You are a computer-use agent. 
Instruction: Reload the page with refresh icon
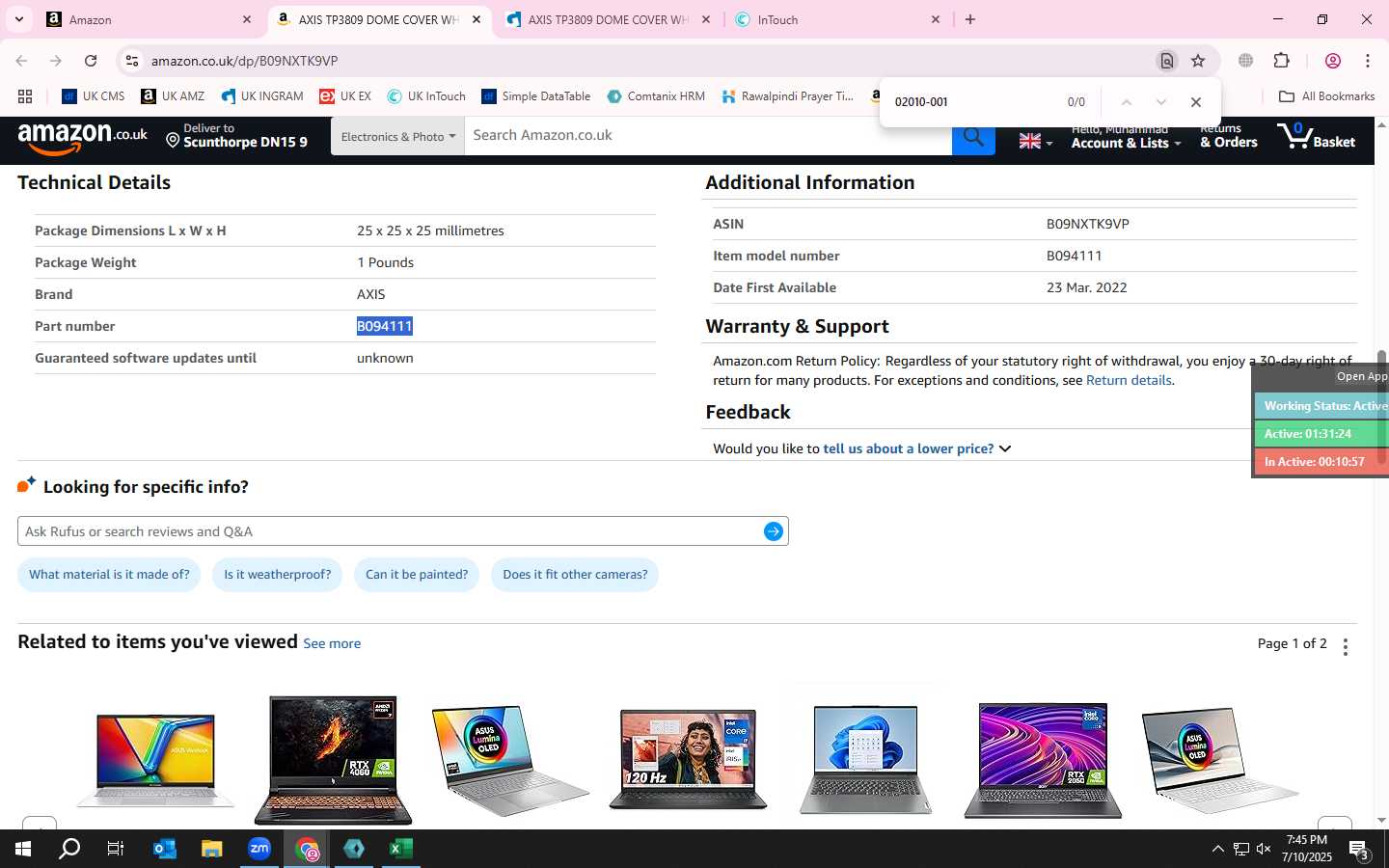[x=91, y=61]
